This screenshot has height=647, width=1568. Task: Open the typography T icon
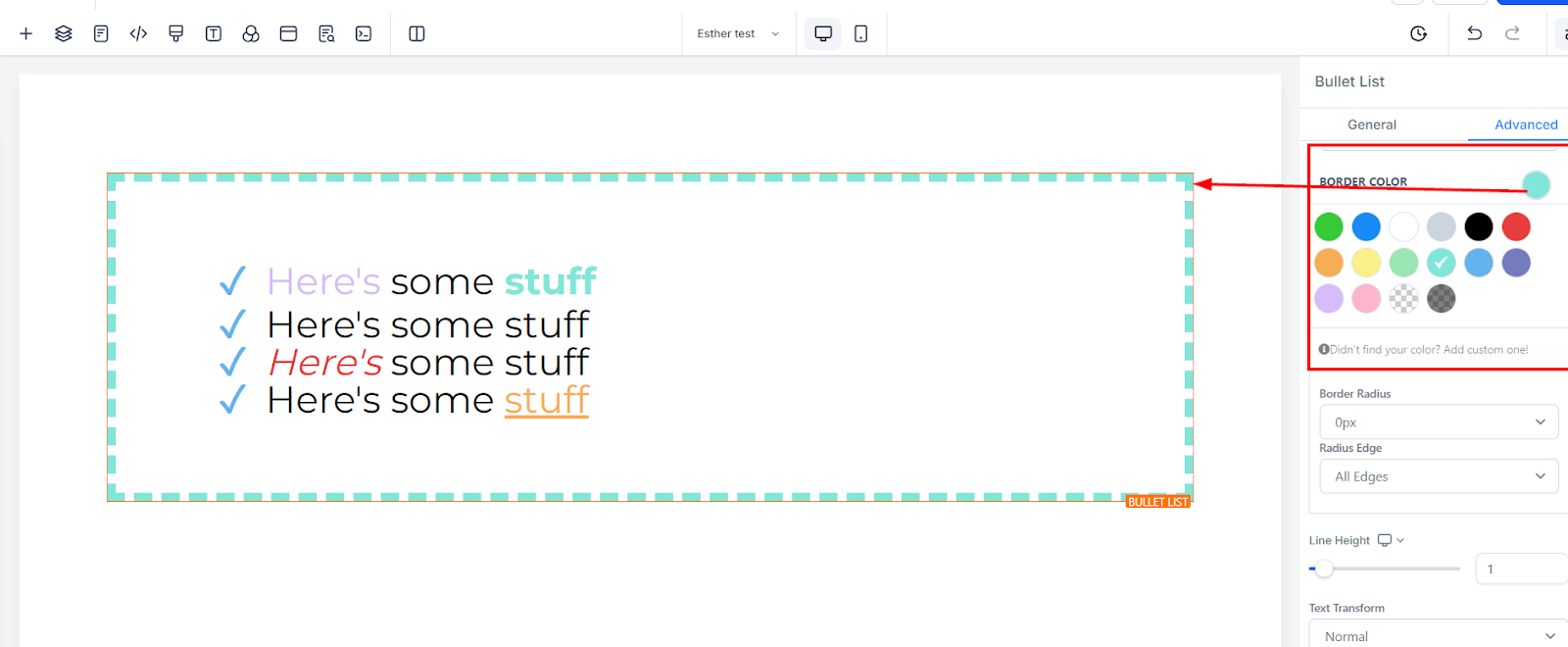(x=214, y=33)
